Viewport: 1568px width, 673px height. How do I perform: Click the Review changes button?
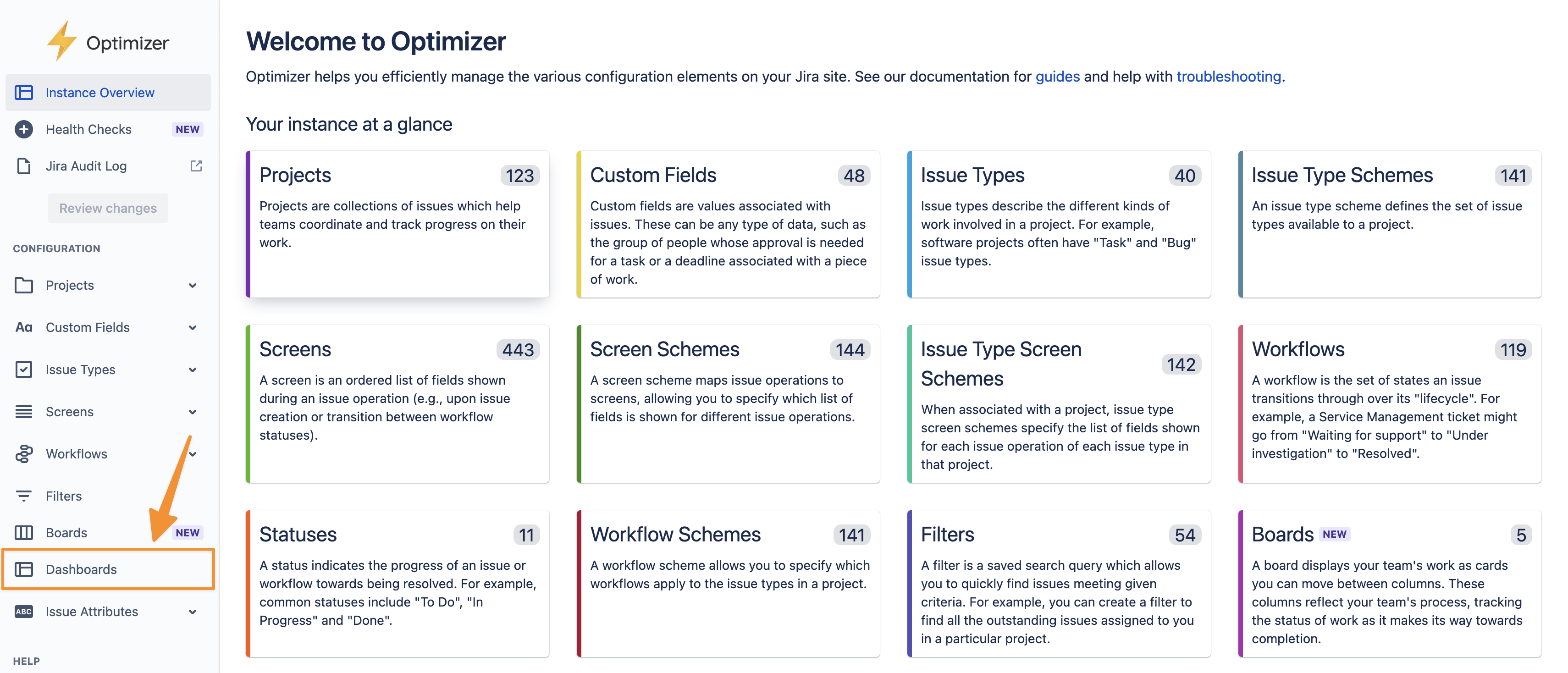pos(108,208)
